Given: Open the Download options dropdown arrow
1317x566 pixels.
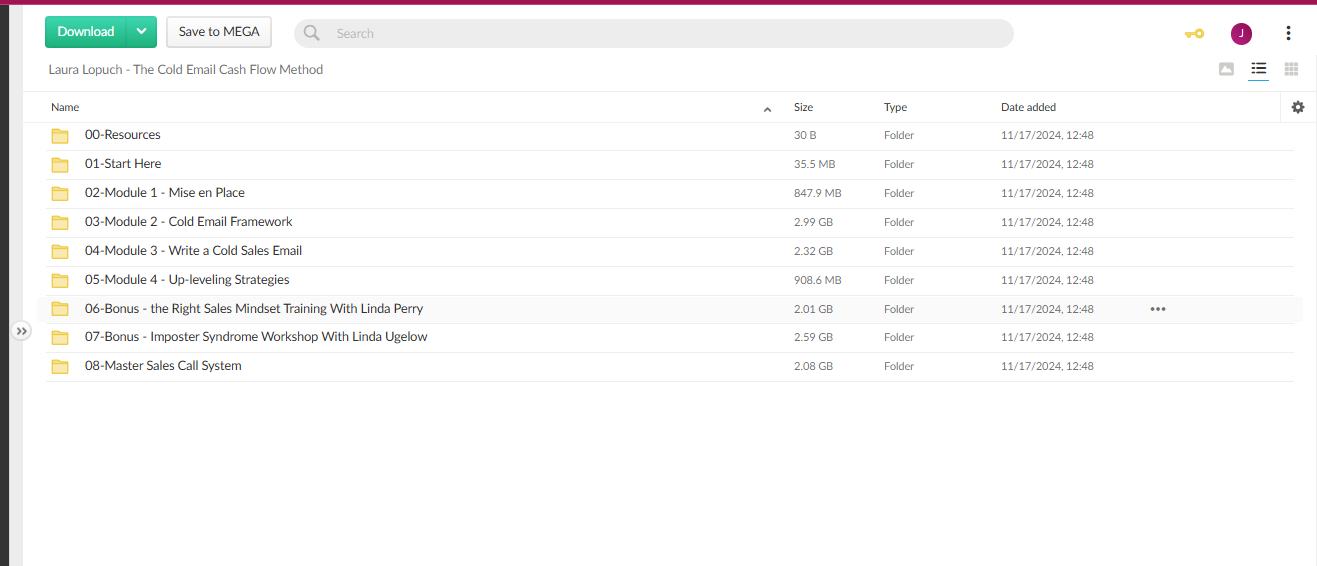Looking at the screenshot, I should click(142, 32).
